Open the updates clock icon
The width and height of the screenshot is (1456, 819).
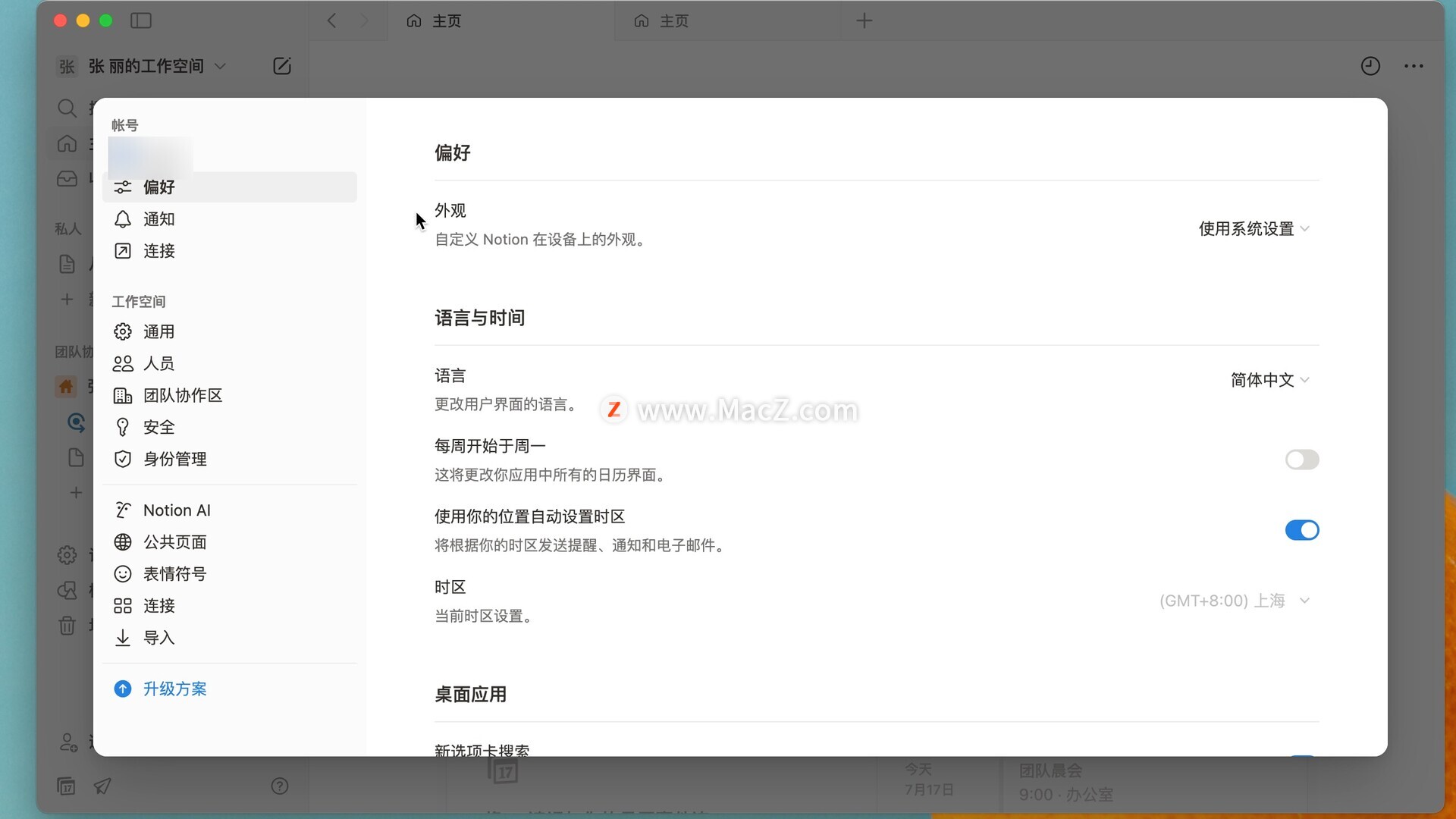click(x=1370, y=66)
